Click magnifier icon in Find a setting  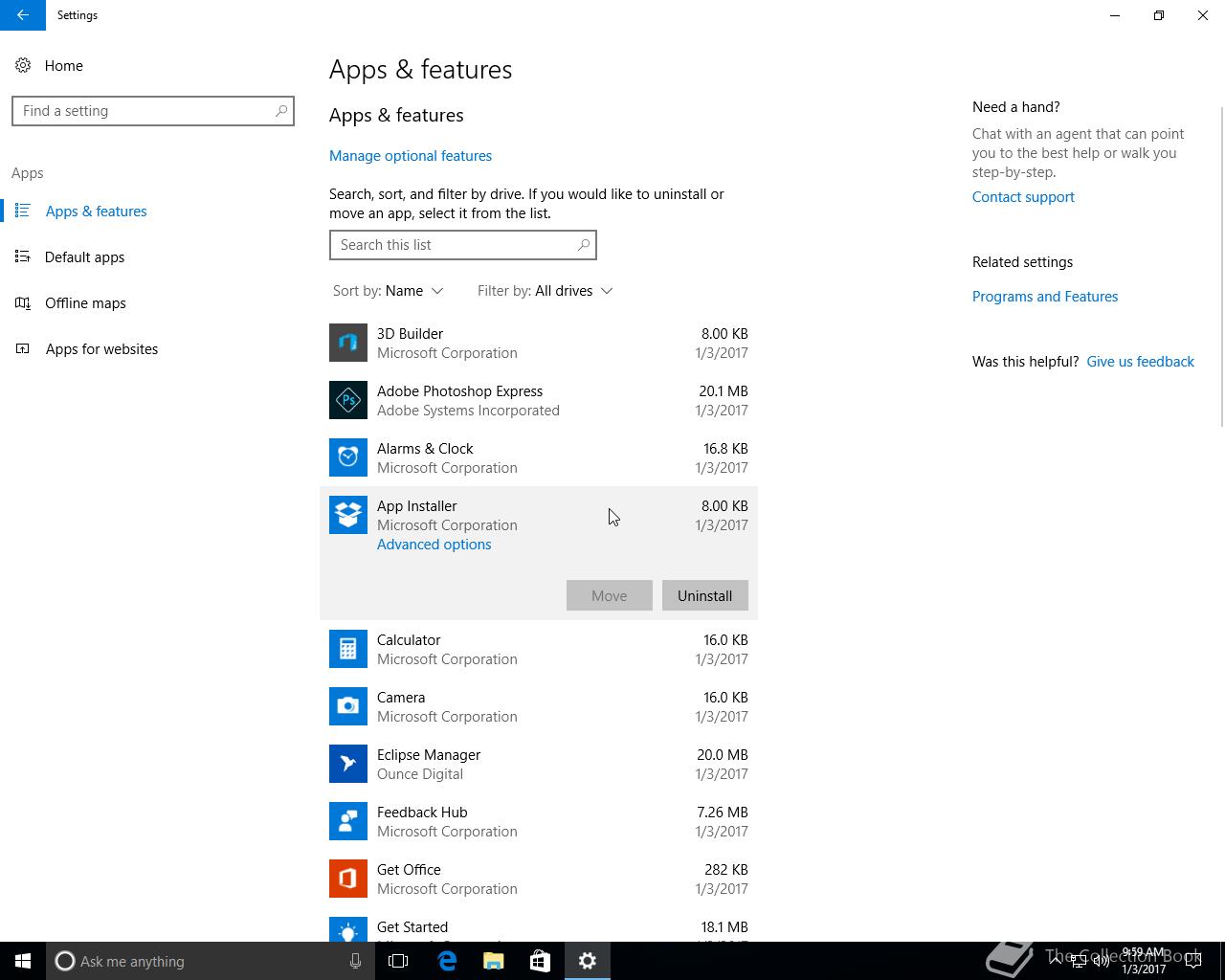[281, 111]
